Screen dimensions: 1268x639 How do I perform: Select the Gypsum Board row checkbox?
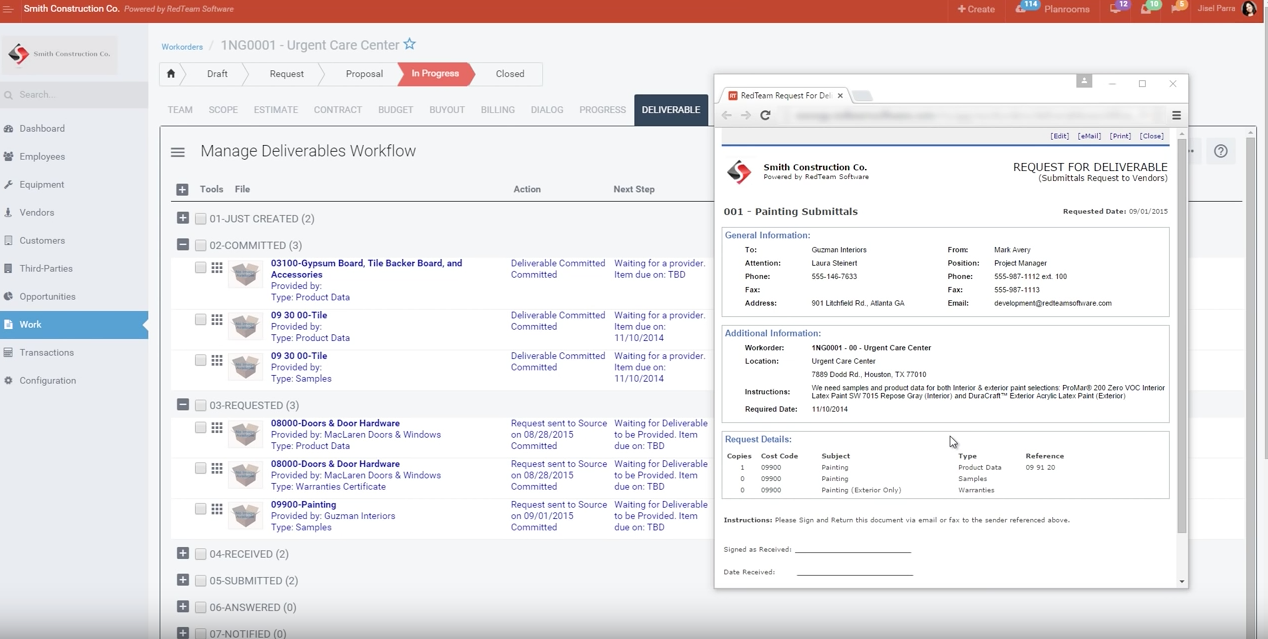click(201, 268)
